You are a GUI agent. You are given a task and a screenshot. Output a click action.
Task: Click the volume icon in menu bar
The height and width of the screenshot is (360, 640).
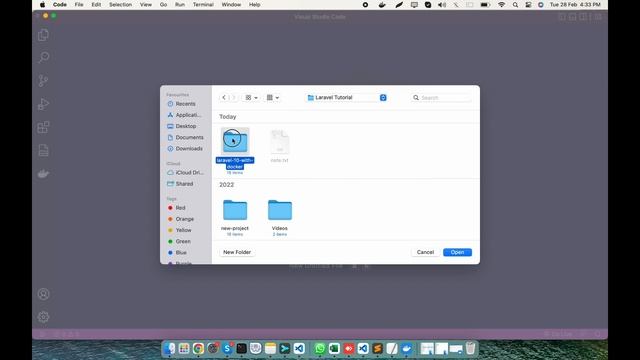pos(442,4)
